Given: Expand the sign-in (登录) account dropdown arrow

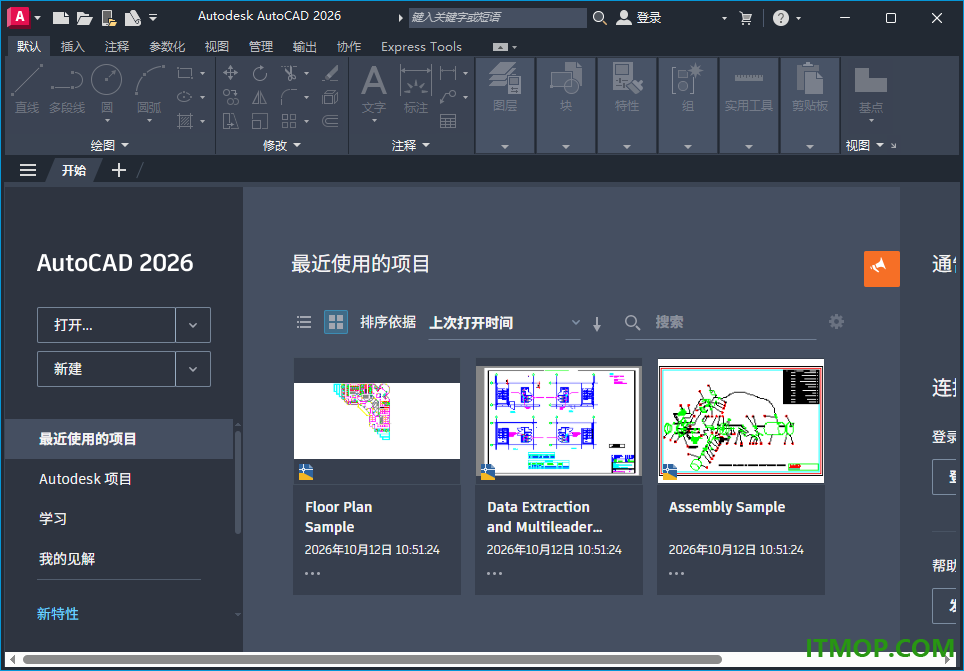Looking at the screenshot, I should tap(724, 18).
